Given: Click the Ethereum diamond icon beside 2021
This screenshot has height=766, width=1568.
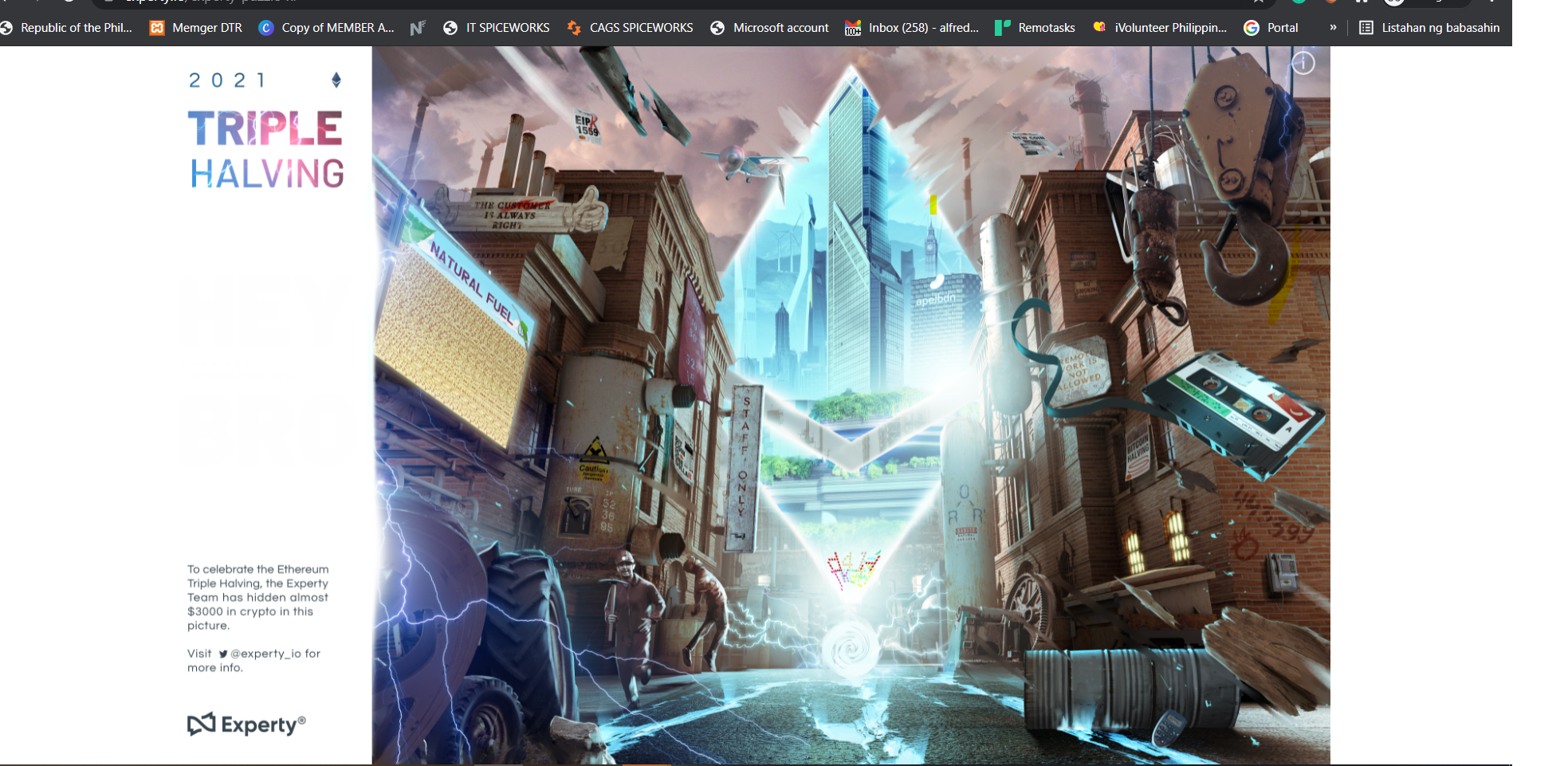Looking at the screenshot, I should coord(336,80).
